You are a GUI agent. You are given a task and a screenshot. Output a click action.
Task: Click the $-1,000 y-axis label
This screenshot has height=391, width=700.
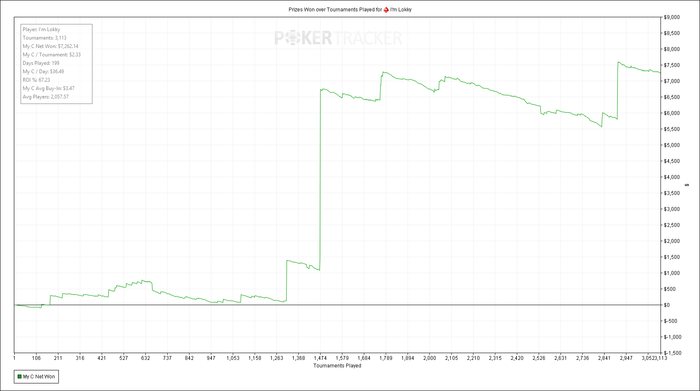[x=673, y=337]
